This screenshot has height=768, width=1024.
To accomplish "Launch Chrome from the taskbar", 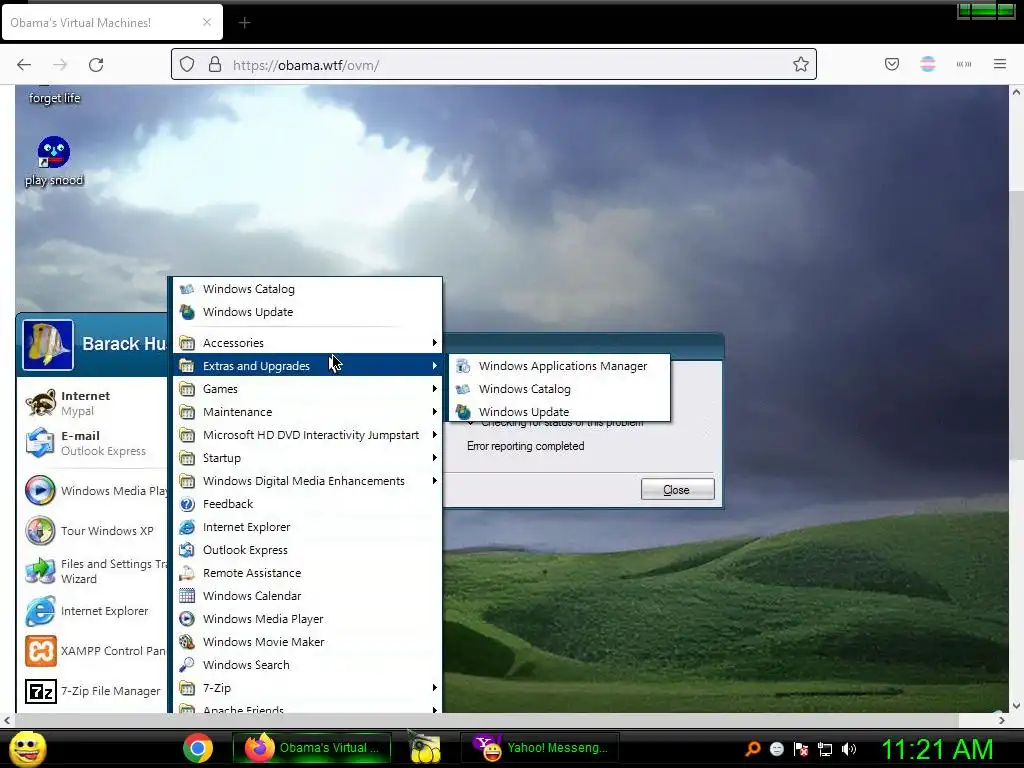I will (x=198, y=748).
